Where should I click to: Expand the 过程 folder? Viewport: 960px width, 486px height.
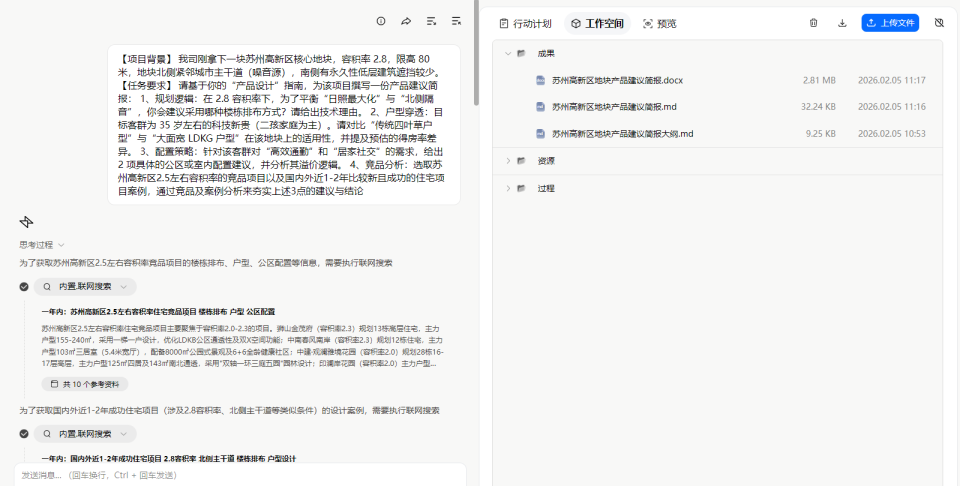tap(508, 188)
